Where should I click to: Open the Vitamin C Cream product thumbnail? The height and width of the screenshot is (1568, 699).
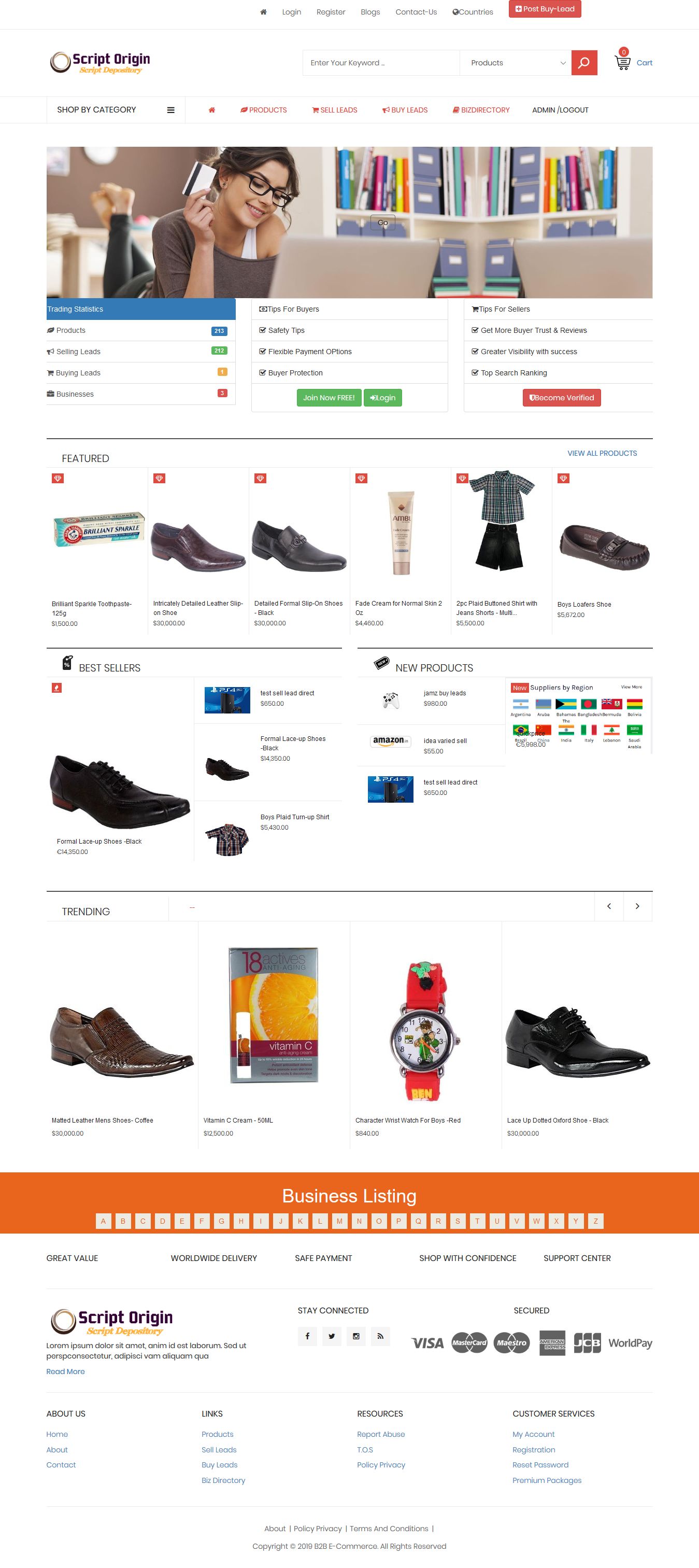pos(274,1015)
